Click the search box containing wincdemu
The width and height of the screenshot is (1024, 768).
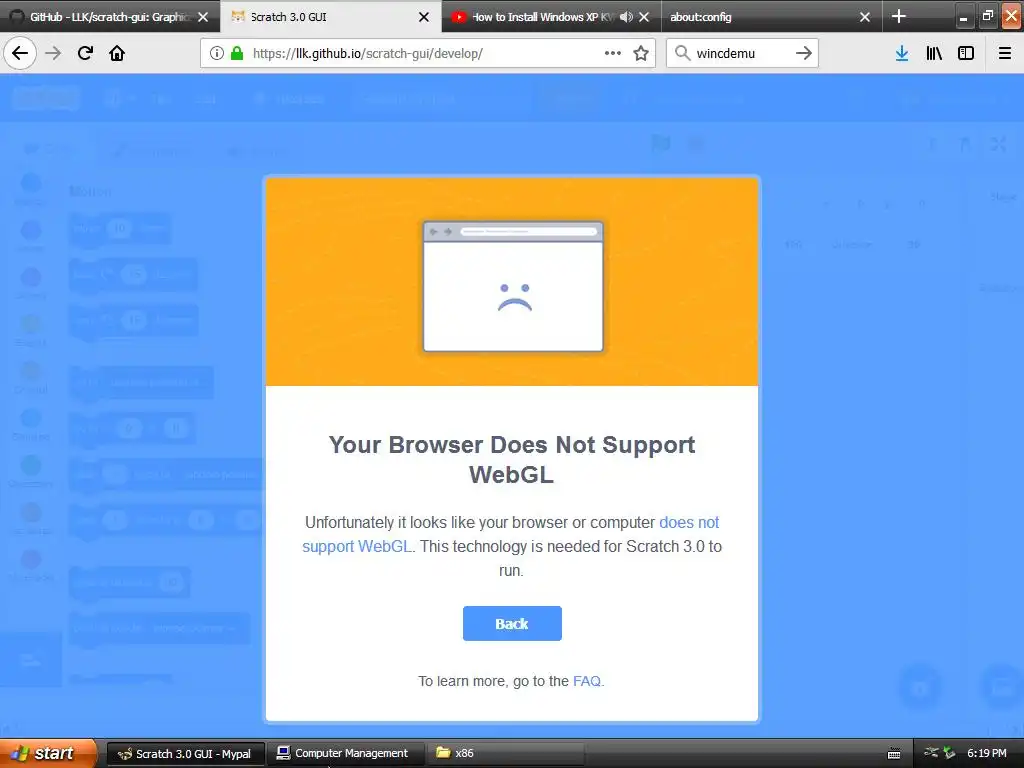tap(741, 54)
